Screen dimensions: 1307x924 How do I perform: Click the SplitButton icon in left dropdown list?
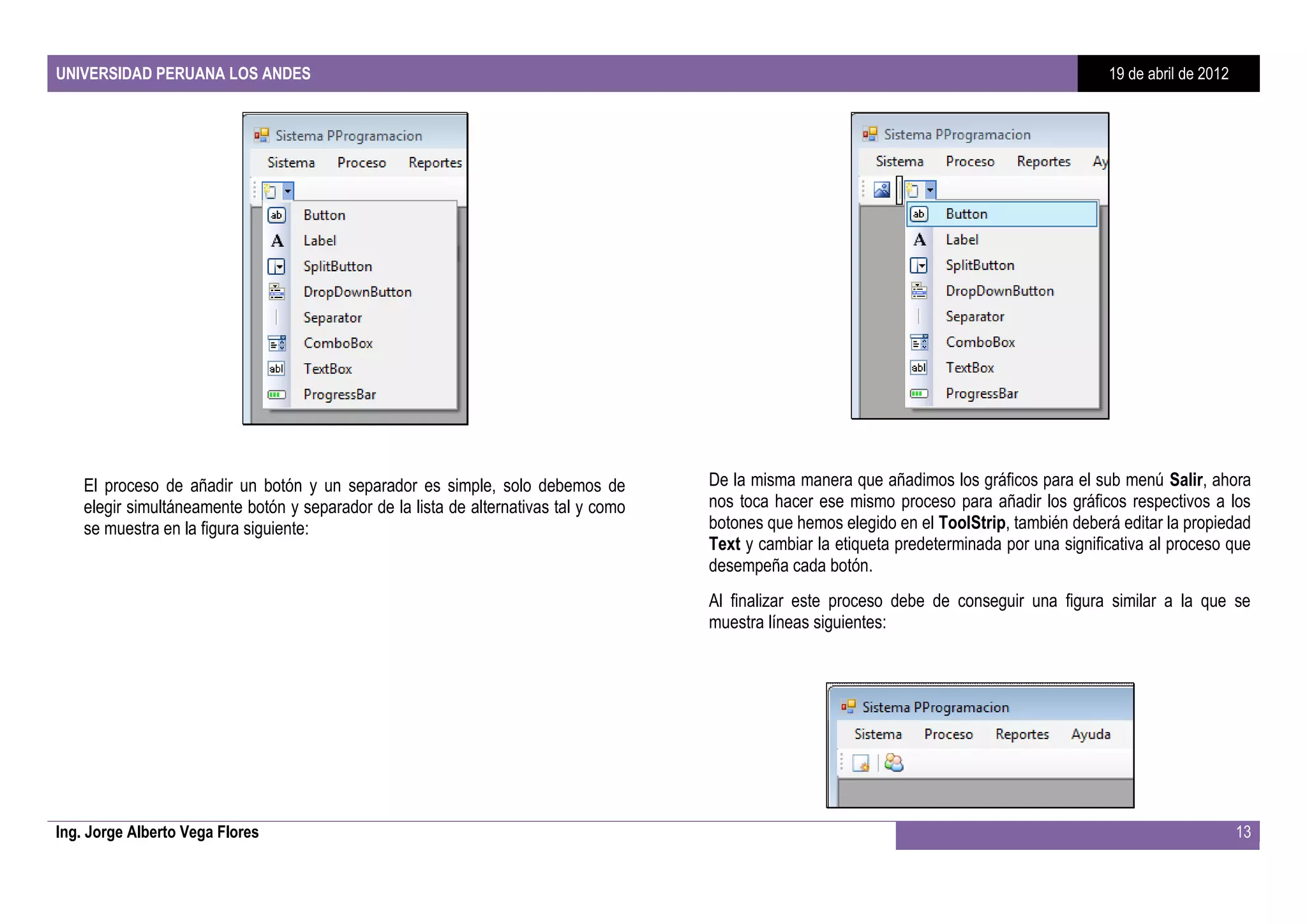click(x=276, y=266)
